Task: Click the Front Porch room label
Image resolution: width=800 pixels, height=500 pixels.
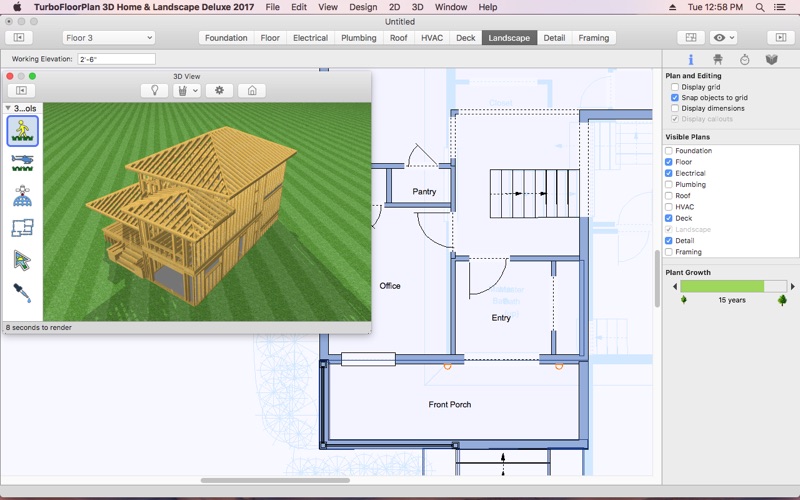Action: (x=449, y=405)
